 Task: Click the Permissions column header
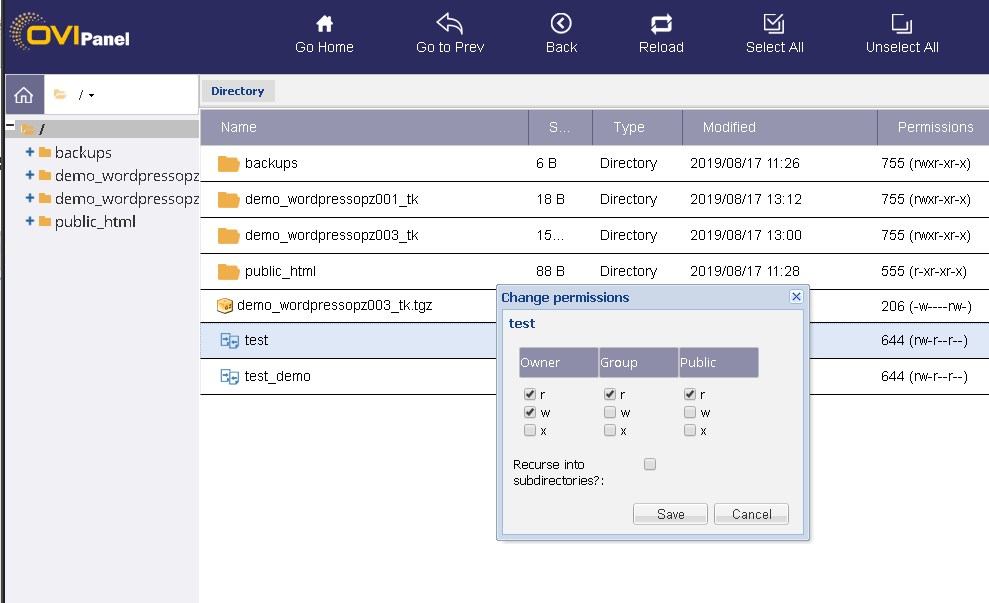coord(933,127)
